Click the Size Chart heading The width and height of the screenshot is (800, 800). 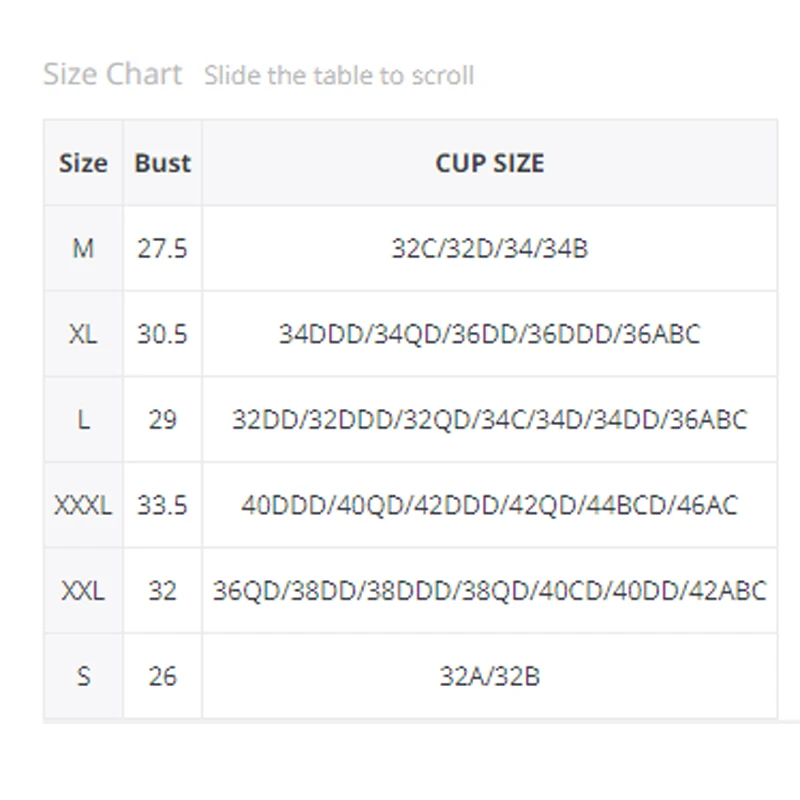coord(112,74)
